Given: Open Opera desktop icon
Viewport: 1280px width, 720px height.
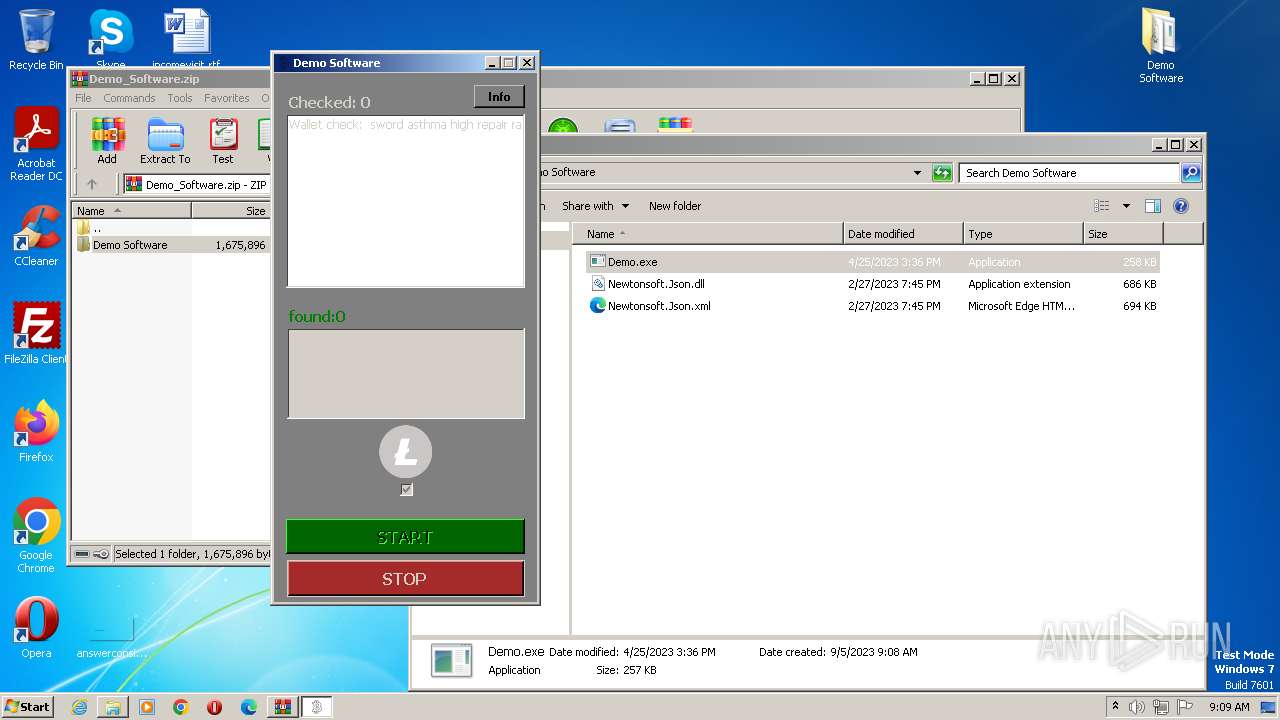Looking at the screenshot, I should [x=36, y=627].
